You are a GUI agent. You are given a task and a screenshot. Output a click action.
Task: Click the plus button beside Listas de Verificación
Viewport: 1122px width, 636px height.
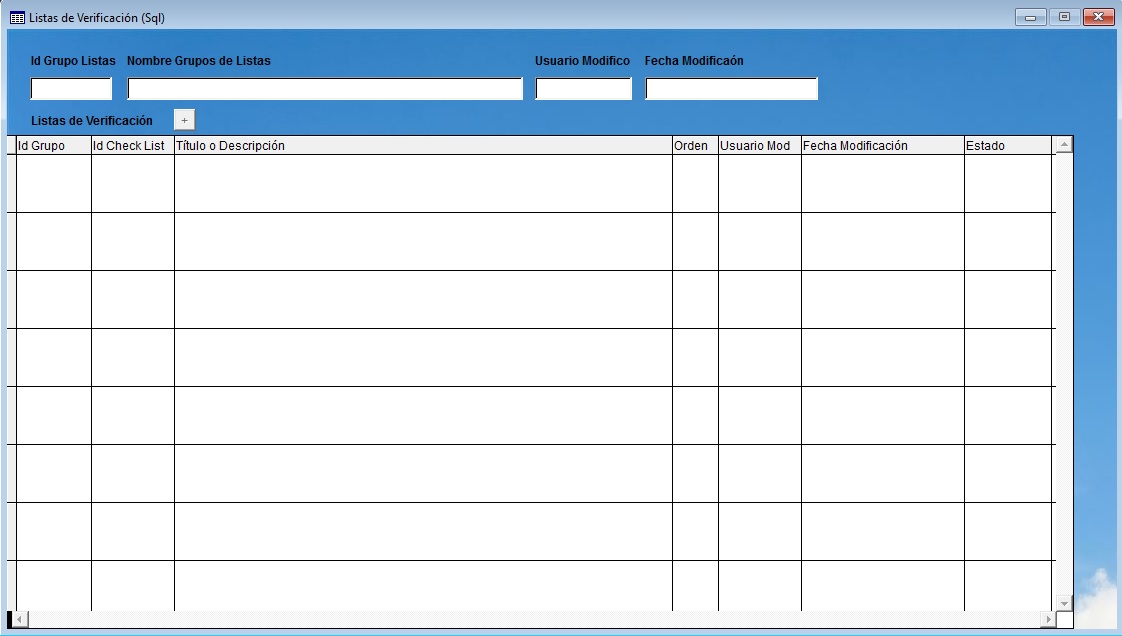pos(185,120)
